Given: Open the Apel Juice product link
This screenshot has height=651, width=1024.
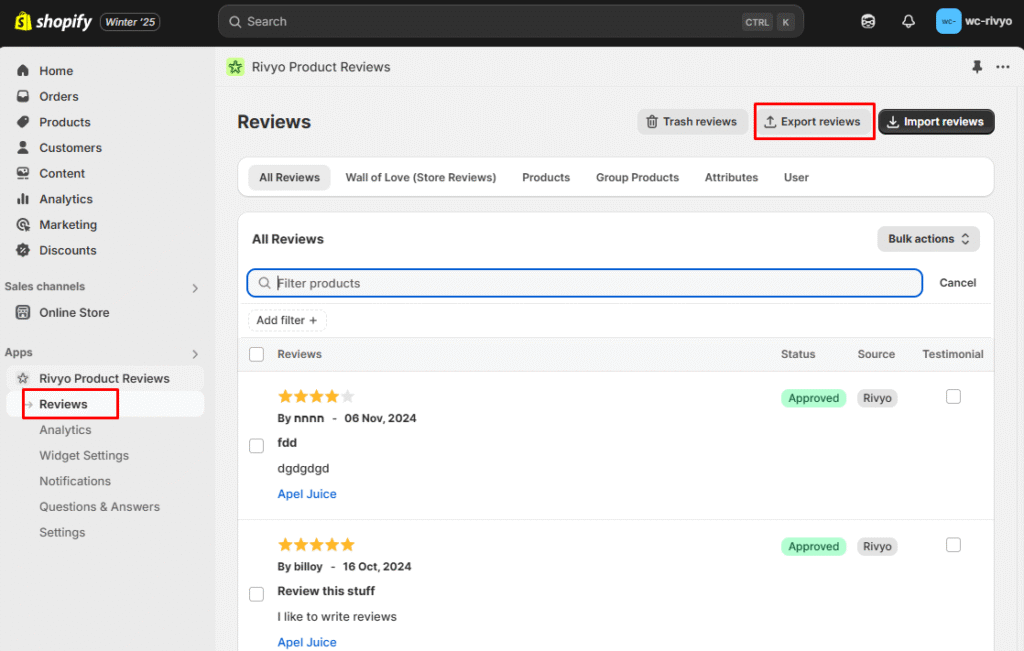Looking at the screenshot, I should point(307,494).
